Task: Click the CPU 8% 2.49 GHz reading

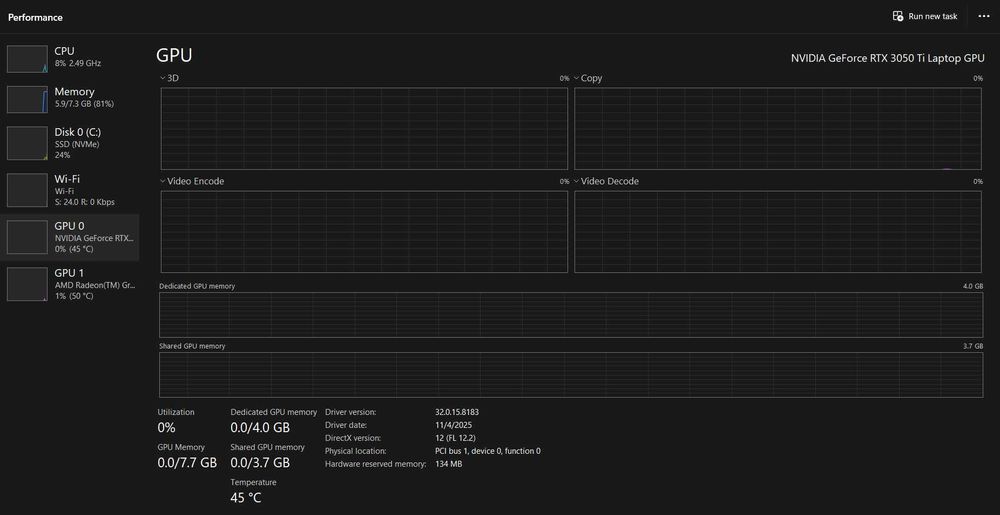Action: (x=78, y=64)
